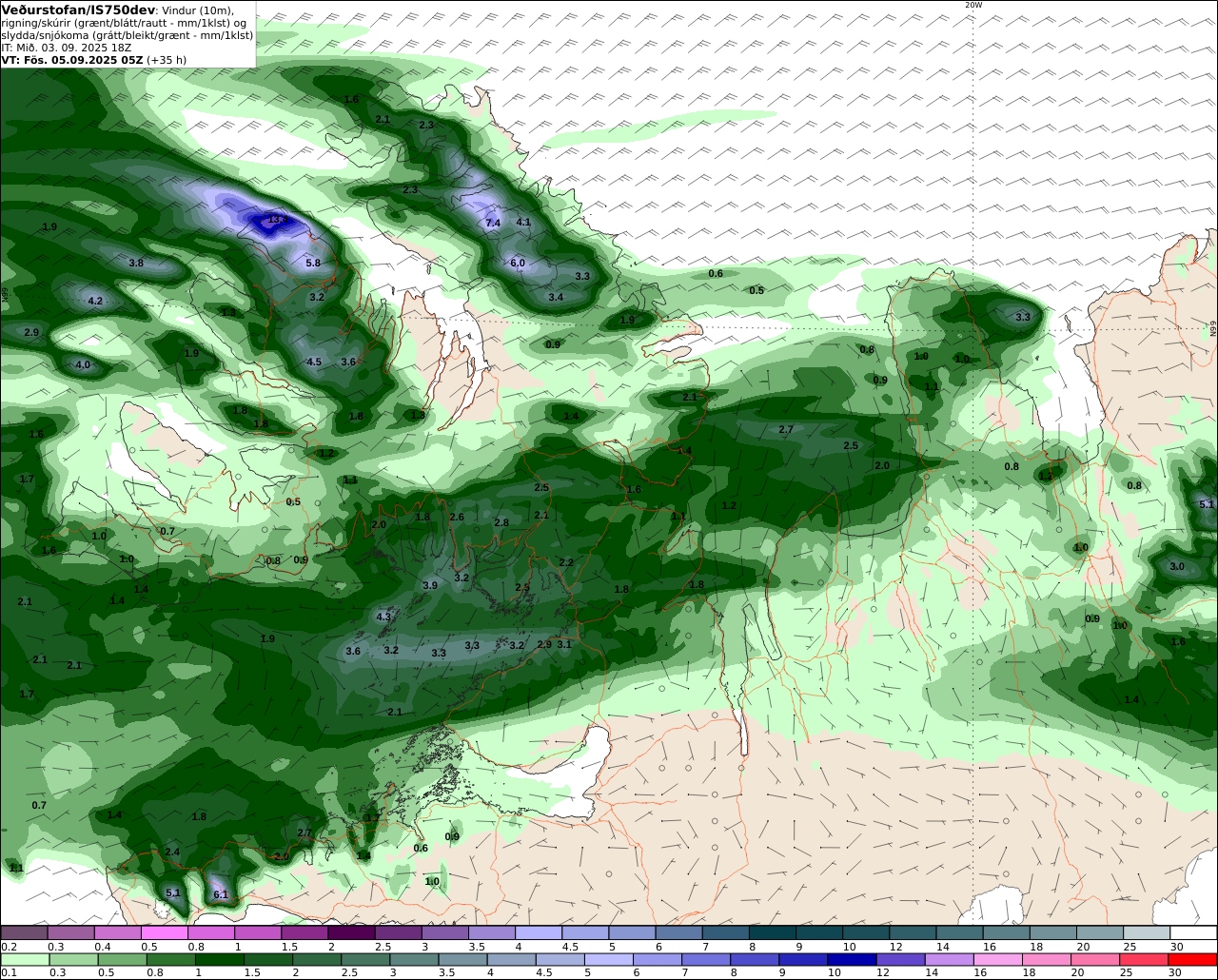Screen dimensions: 1218x980
Task: Click the 2.8 precipitation value on the map
Action: (x=501, y=522)
